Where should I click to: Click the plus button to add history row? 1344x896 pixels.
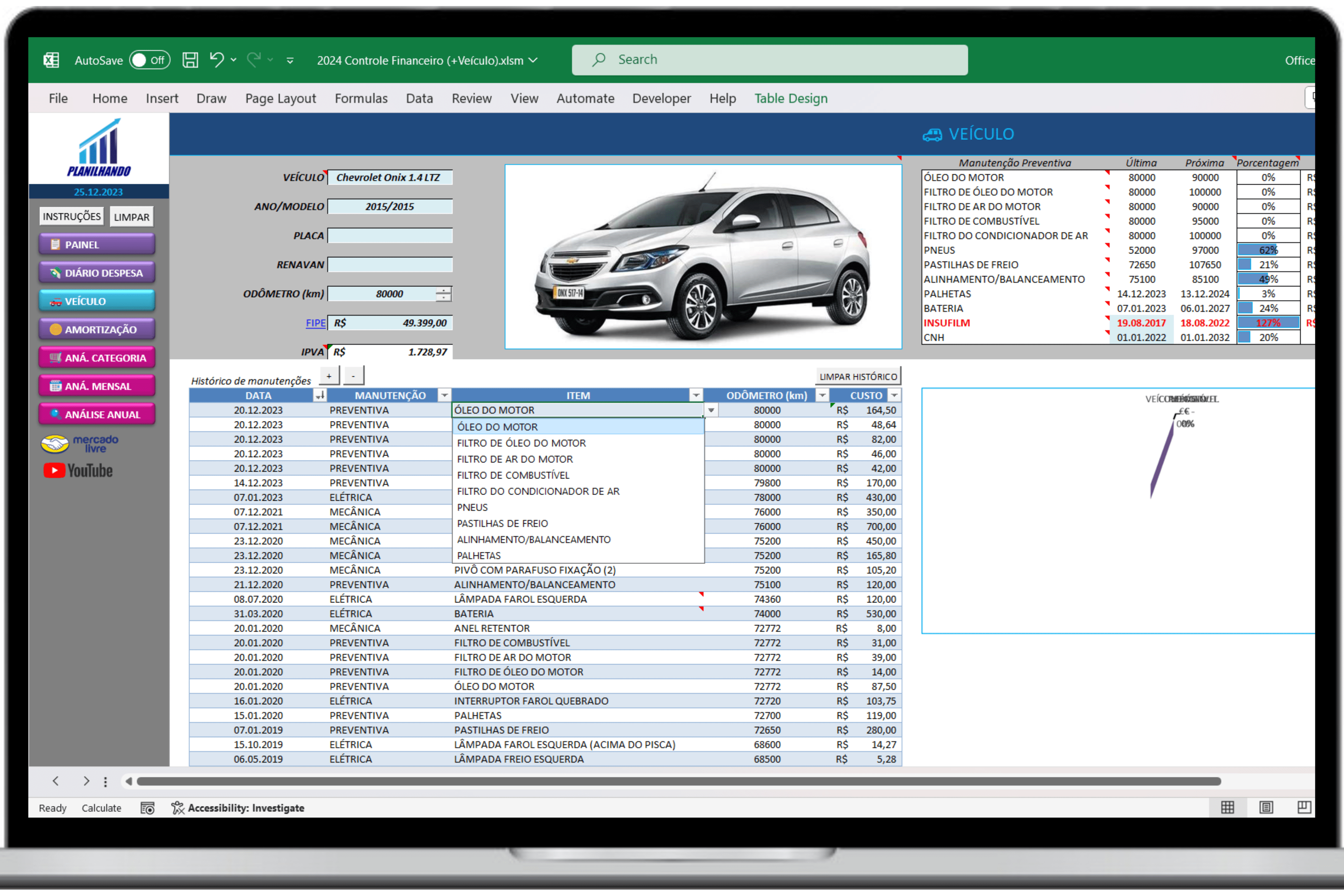tap(329, 376)
